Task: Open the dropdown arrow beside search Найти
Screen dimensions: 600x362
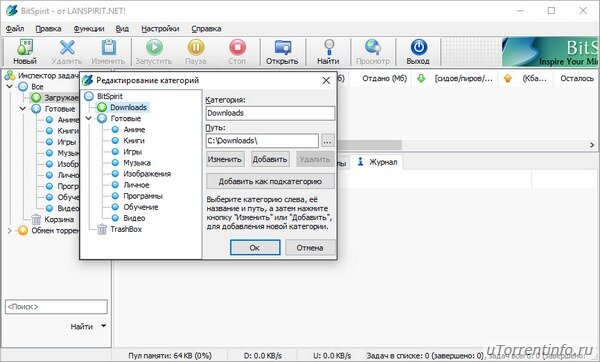Action: tap(103, 326)
